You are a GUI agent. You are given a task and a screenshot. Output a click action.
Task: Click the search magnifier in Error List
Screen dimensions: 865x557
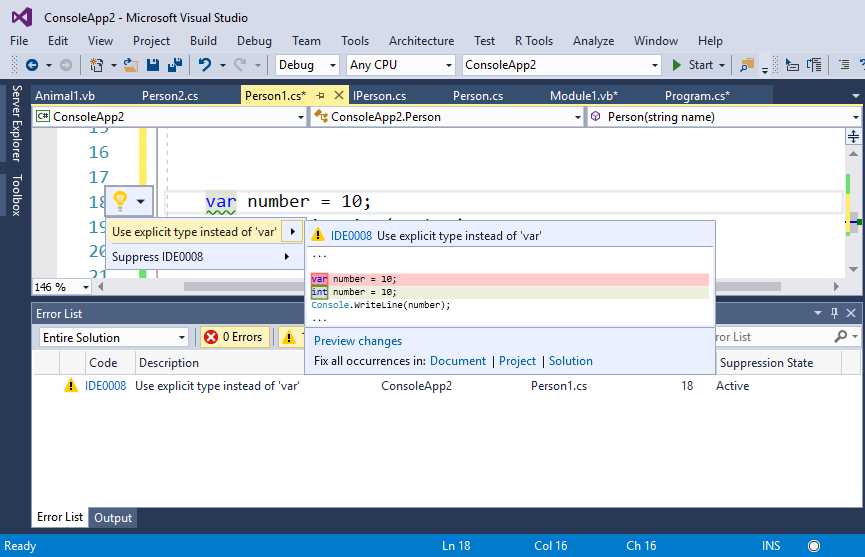click(x=841, y=336)
